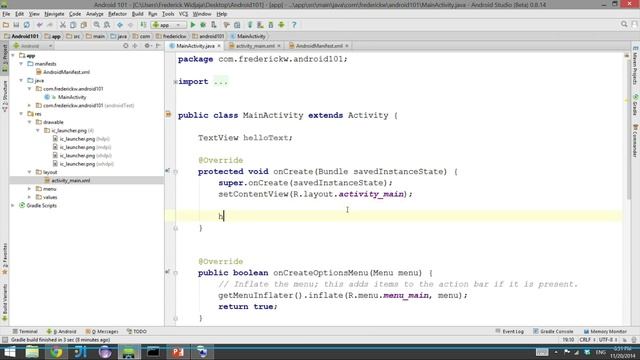This screenshot has height=360, width=640.
Task: Expand Gradle Scripts node
Action: pyautogui.click(x=13, y=206)
